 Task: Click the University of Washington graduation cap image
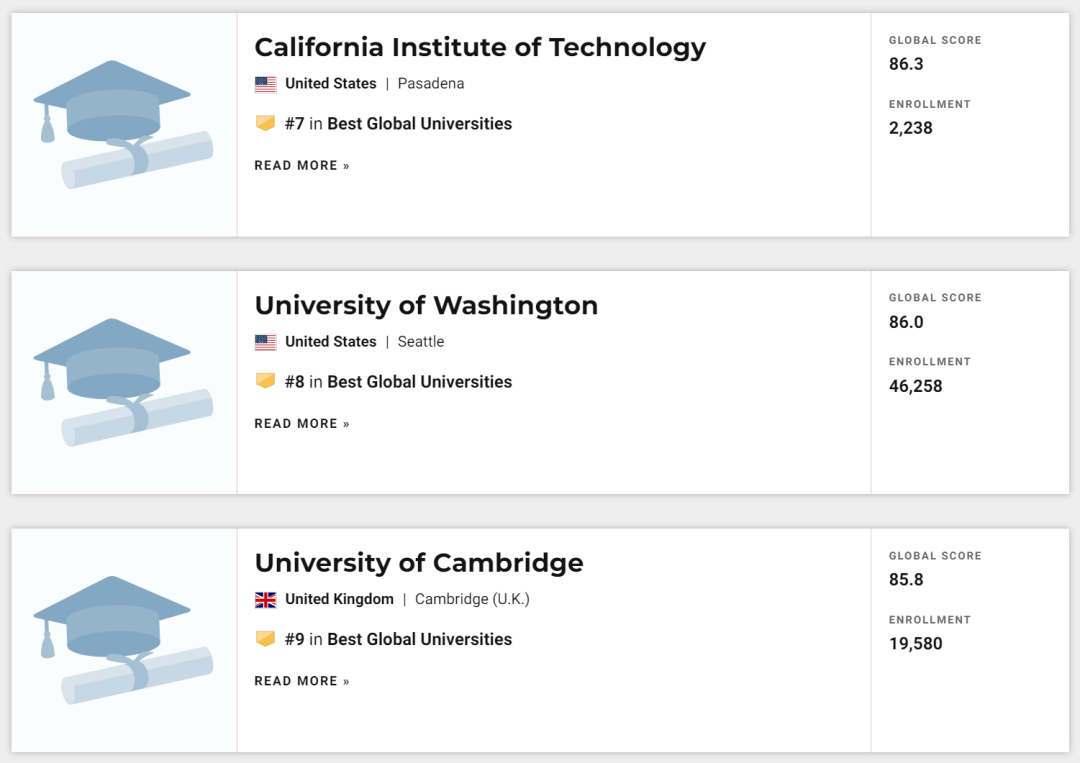(x=123, y=382)
